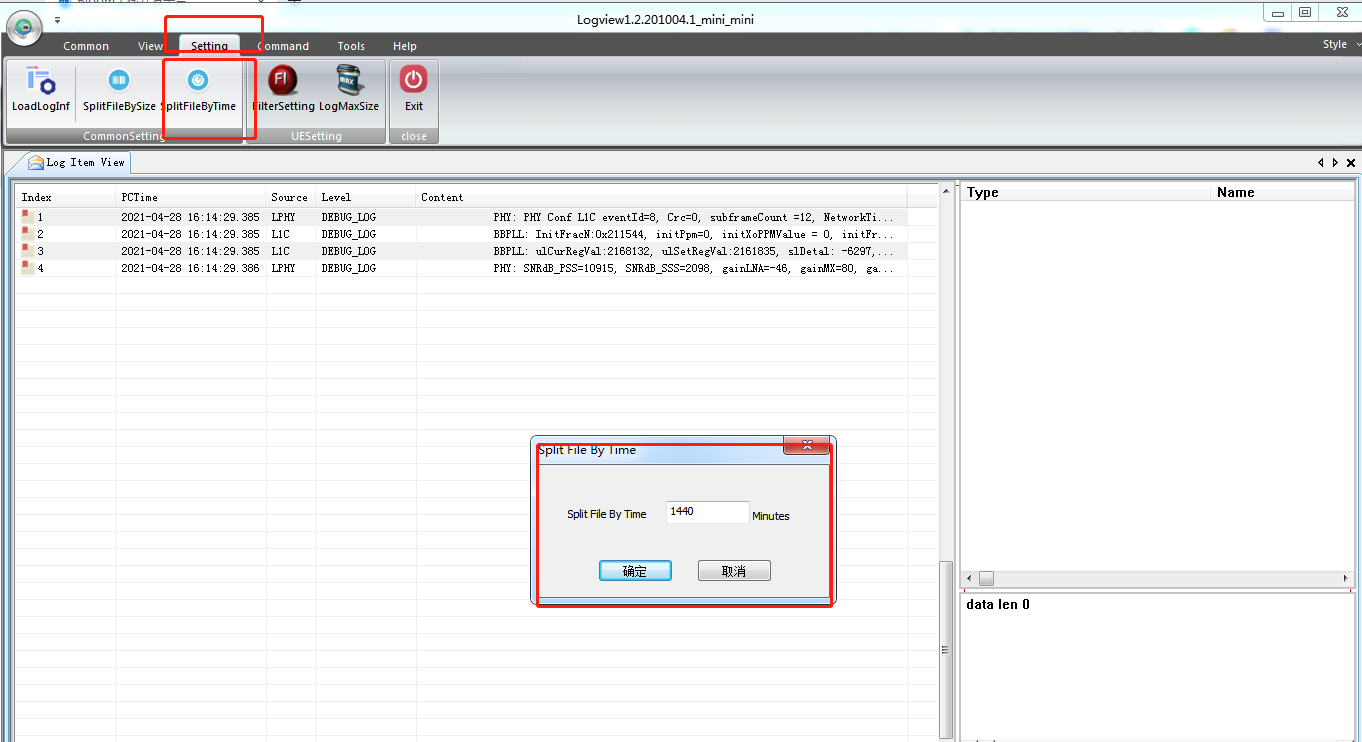
Task: Click the round application logo button
Action: pos(24,27)
